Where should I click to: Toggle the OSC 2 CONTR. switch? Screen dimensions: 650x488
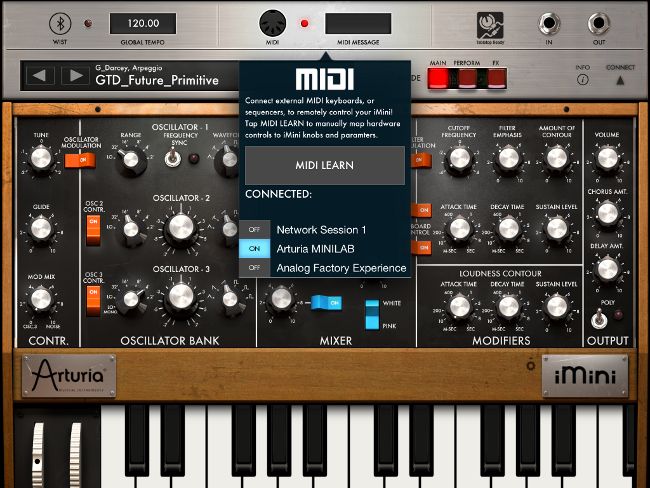click(x=93, y=230)
